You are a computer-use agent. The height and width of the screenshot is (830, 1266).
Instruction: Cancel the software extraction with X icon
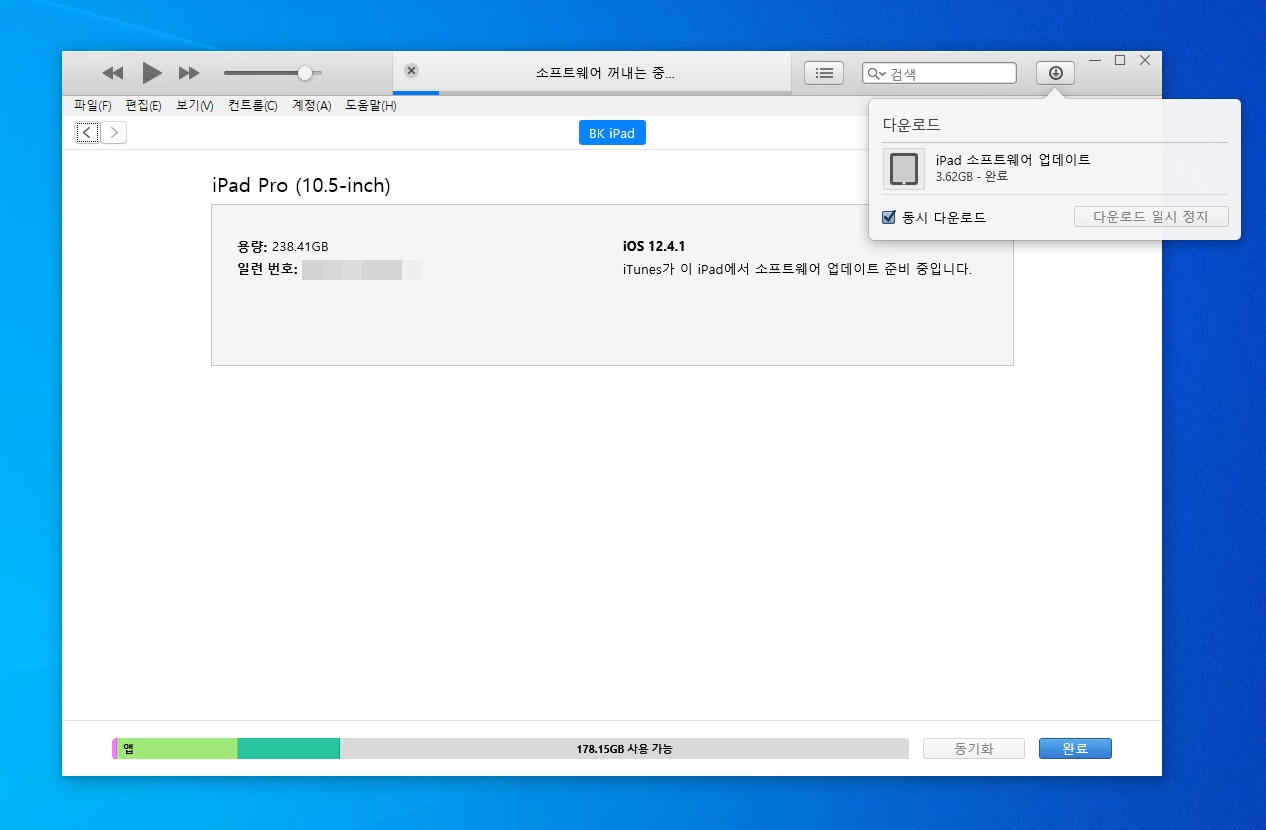(411, 70)
